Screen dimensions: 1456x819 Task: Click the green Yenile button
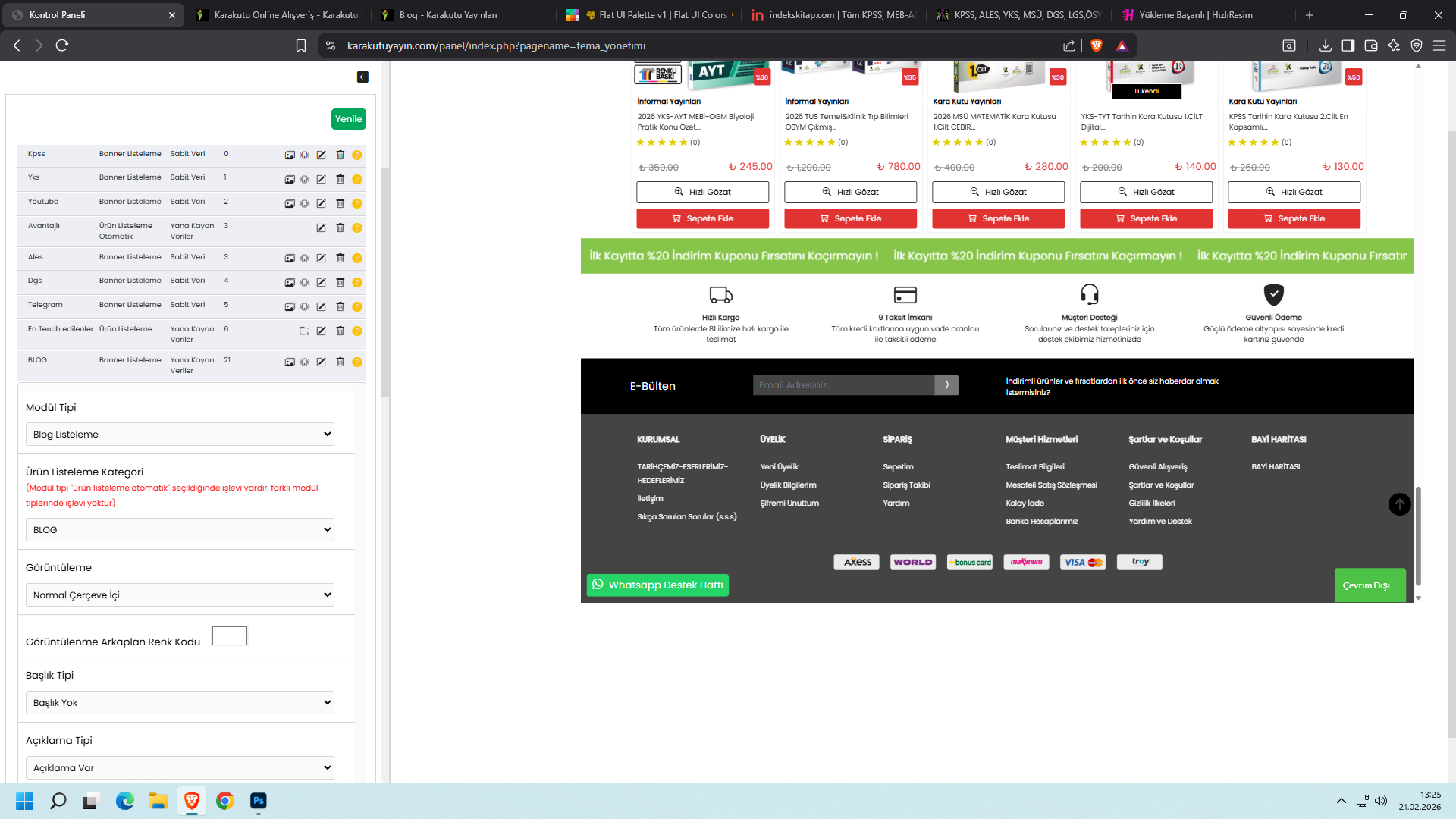(x=349, y=119)
